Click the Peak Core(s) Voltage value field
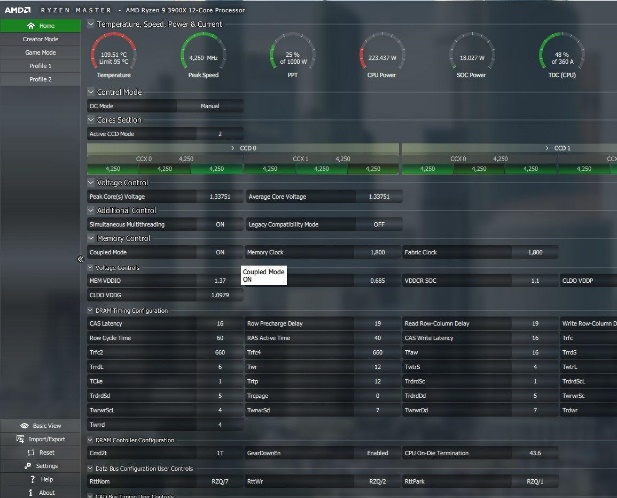This screenshot has height=498, width=617. coord(220,197)
